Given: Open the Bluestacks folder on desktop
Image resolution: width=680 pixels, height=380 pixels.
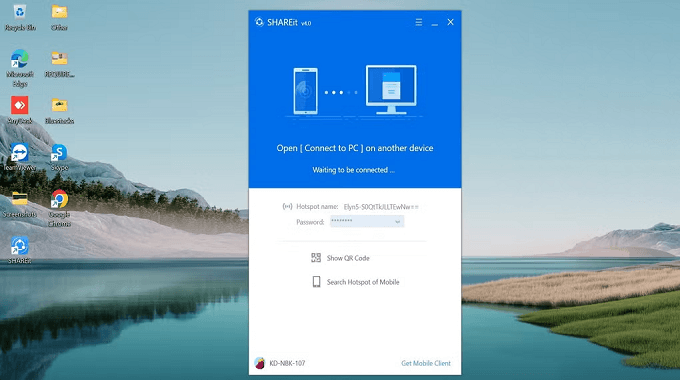Looking at the screenshot, I should click(59, 111).
